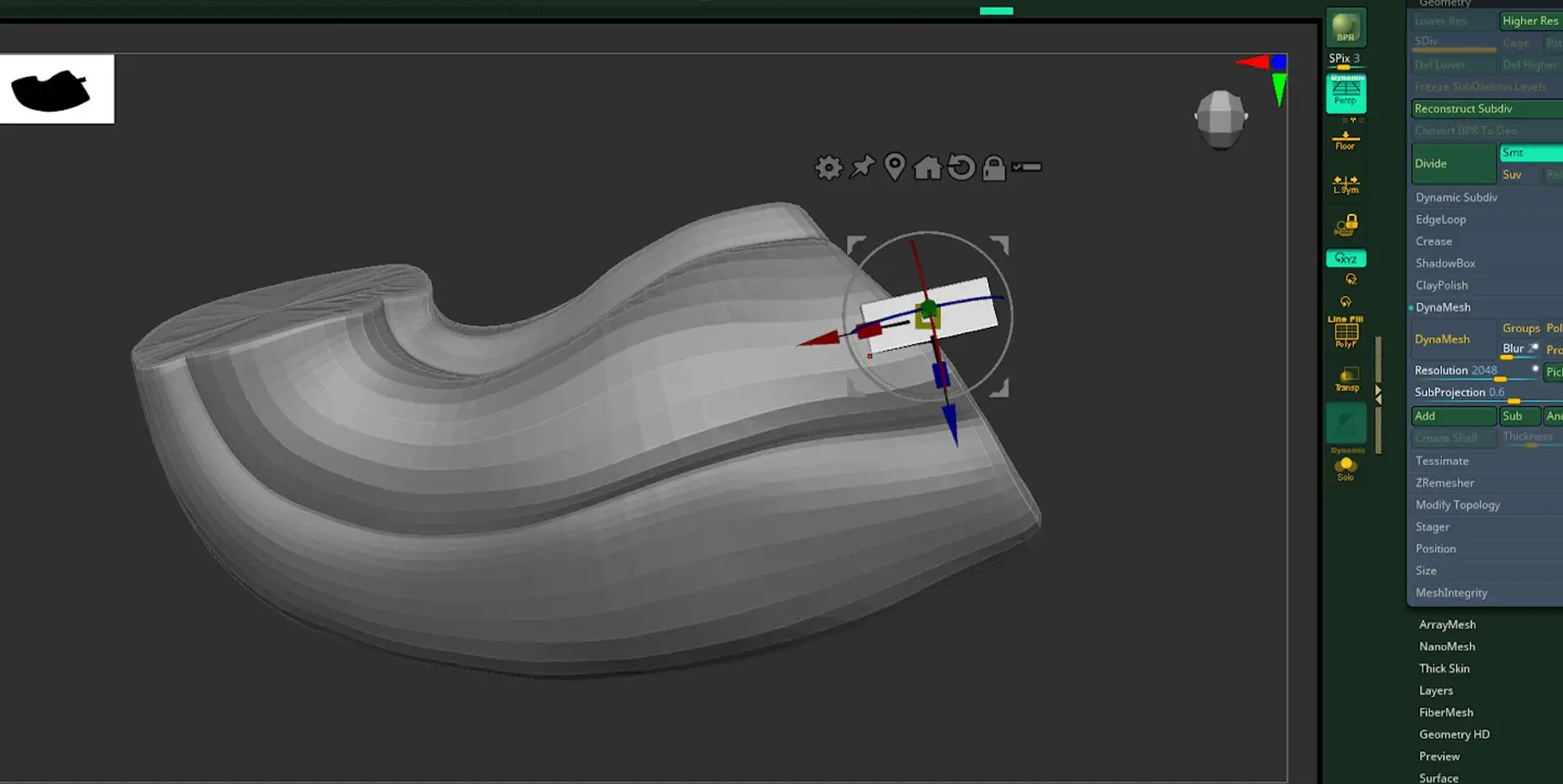Enable Transp transparency mode
This screenshot has width=1563, height=784.
tap(1346, 379)
